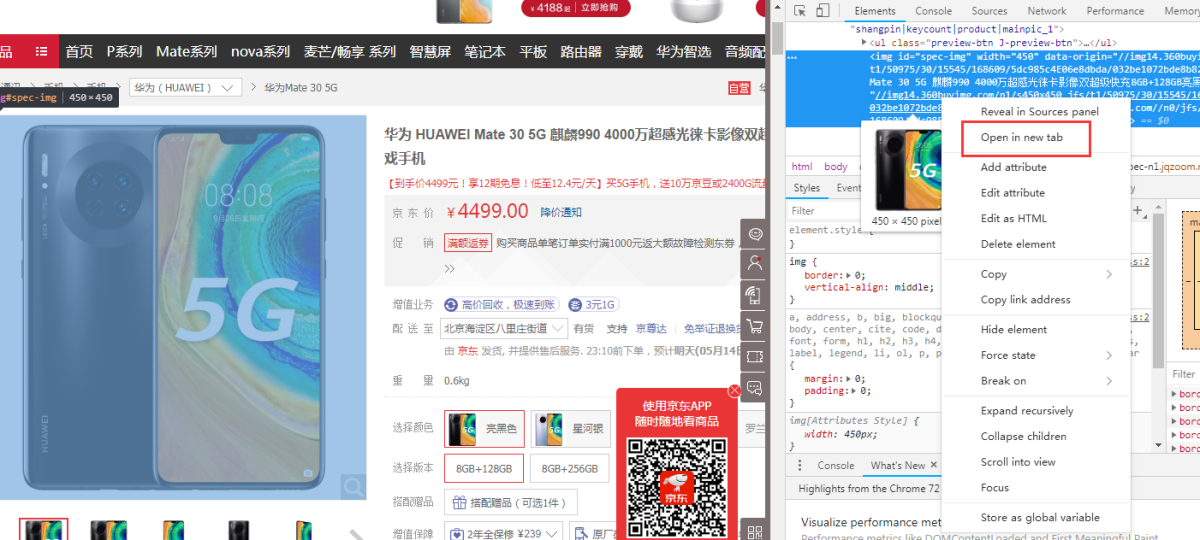Screen dimensions: 1200x540
Task: Click the 降价通知 price alert link
Action: pos(561,212)
